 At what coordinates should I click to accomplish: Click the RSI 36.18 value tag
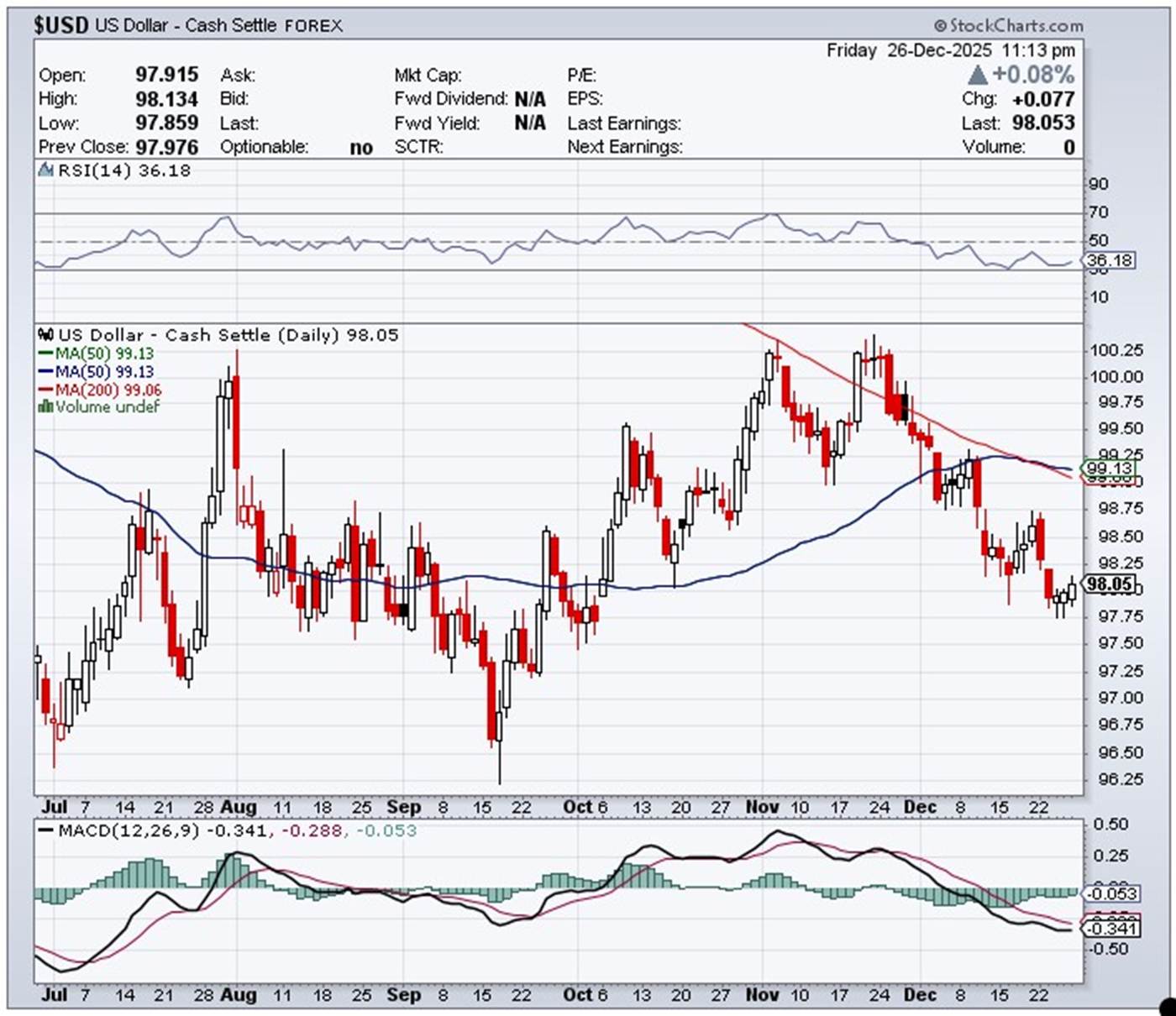tap(1109, 260)
